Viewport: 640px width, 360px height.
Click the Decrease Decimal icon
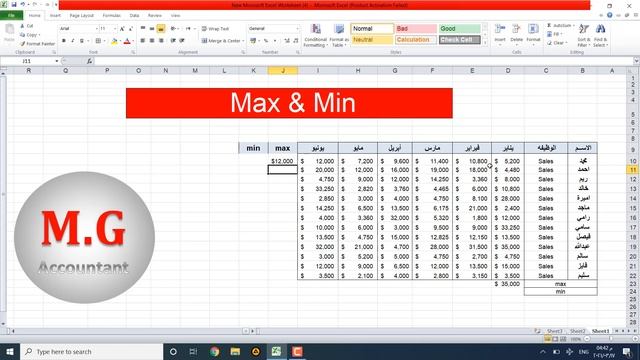[296, 41]
